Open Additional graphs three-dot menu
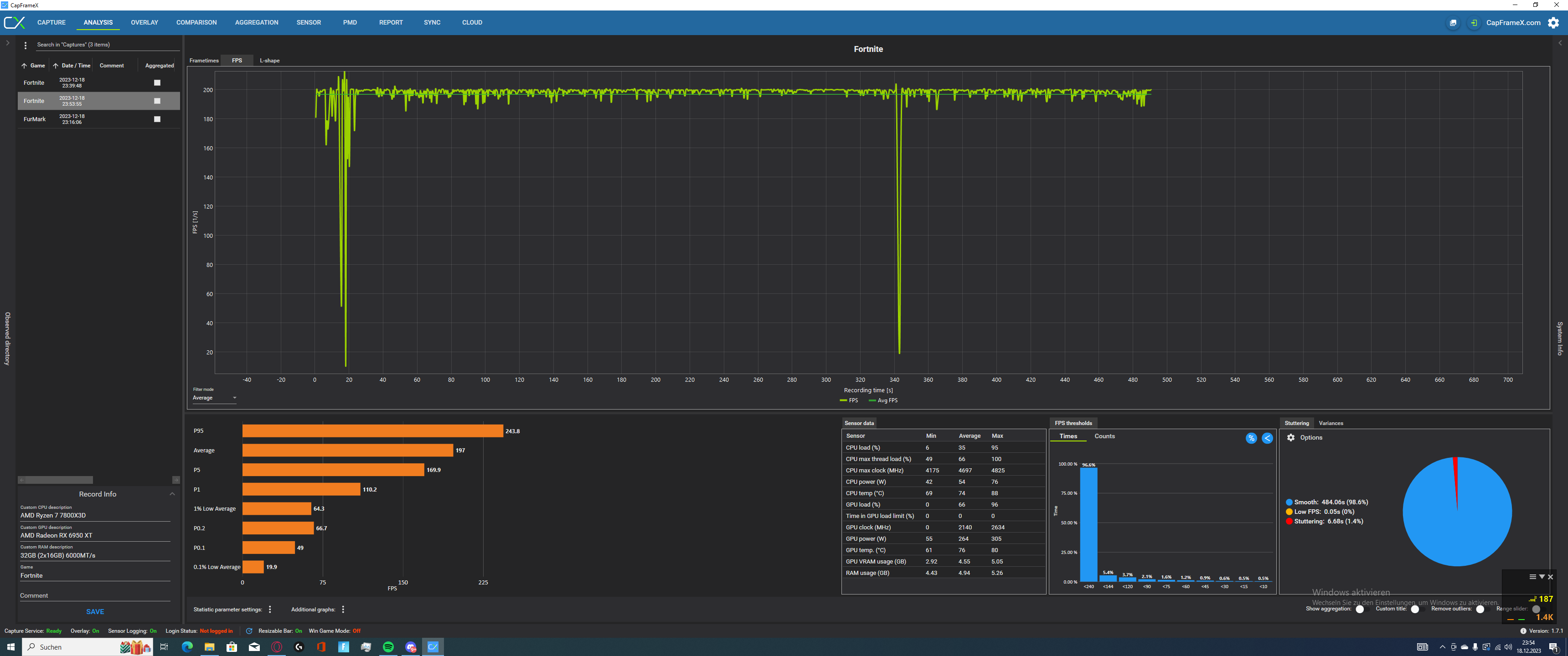The width and height of the screenshot is (1568, 656). (343, 609)
